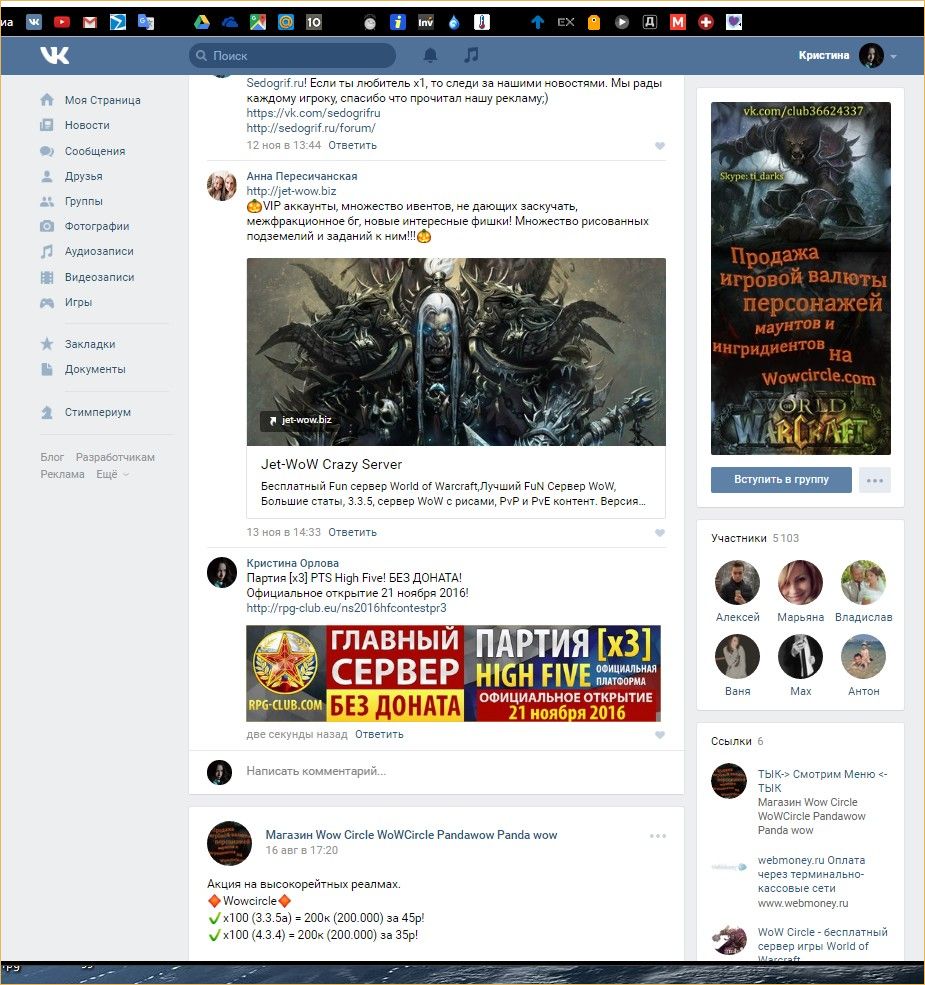Open the rpg-club.eu/ns2016hfcontestpr3 link
Image resolution: width=925 pixels, height=985 pixels.
point(346,608)
